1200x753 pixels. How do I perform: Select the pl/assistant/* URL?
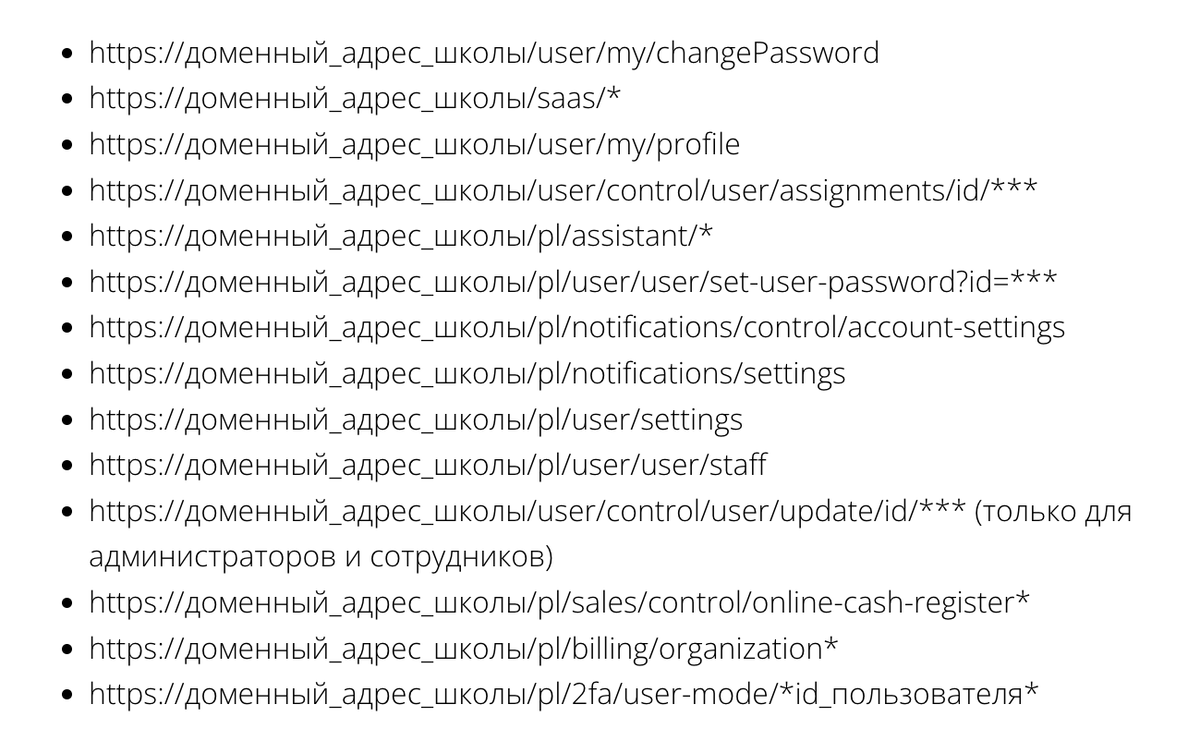pyautogui.click(x=401, y=237)
